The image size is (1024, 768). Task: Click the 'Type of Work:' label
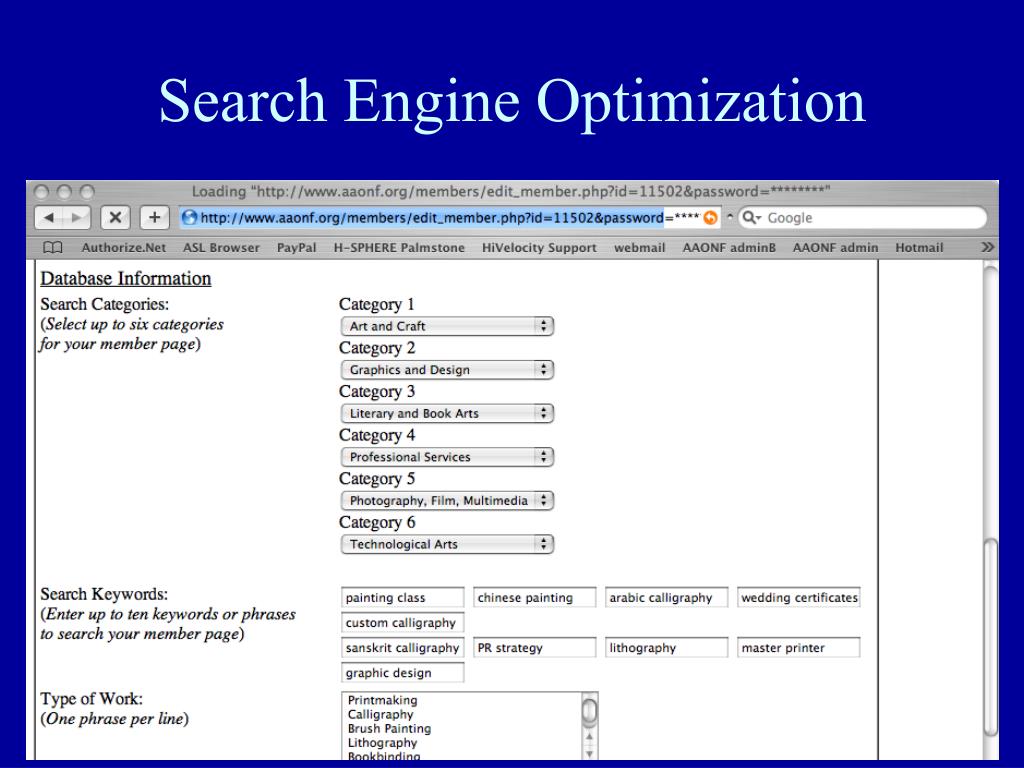pos(91,699)
